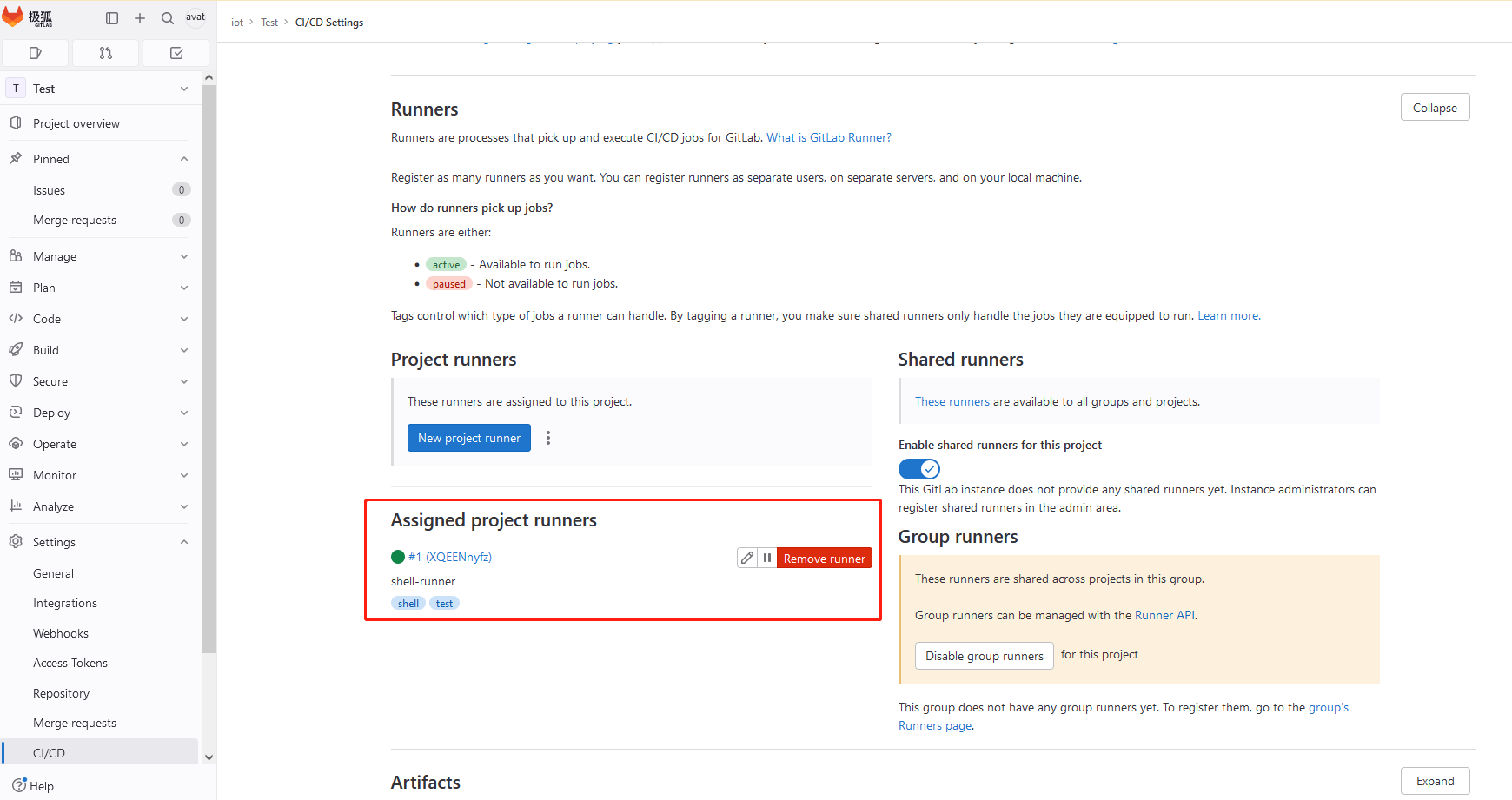
Task: Click the New project runner button
Action: click(x=469, y=438)
